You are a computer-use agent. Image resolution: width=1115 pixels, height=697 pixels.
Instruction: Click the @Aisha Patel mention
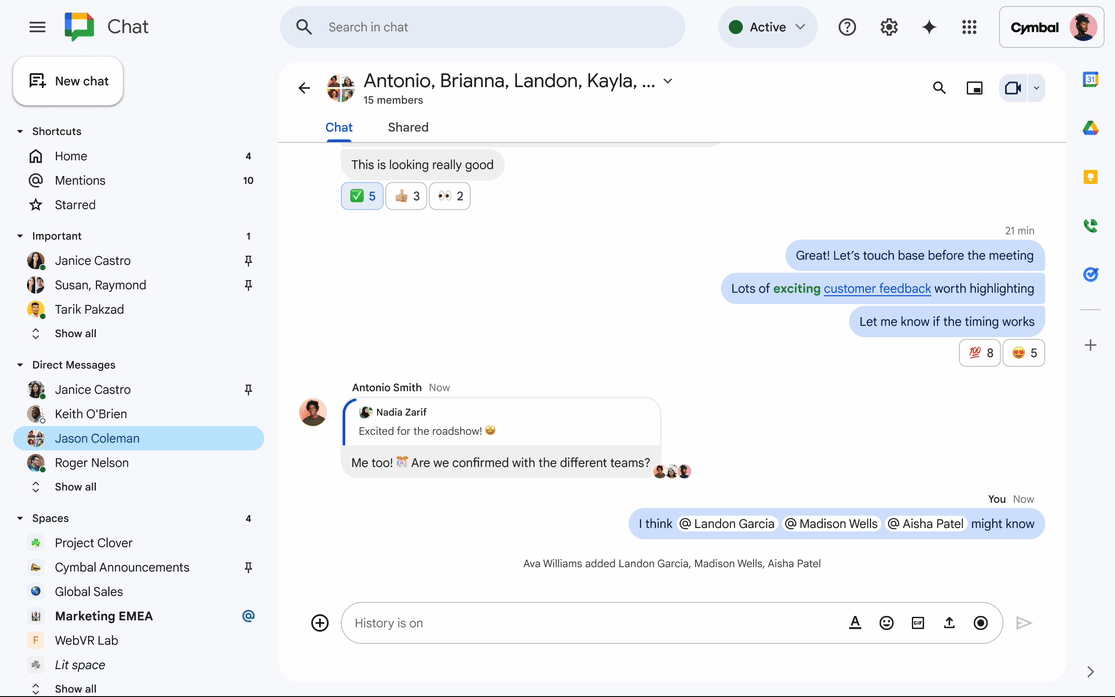point(925,524)
